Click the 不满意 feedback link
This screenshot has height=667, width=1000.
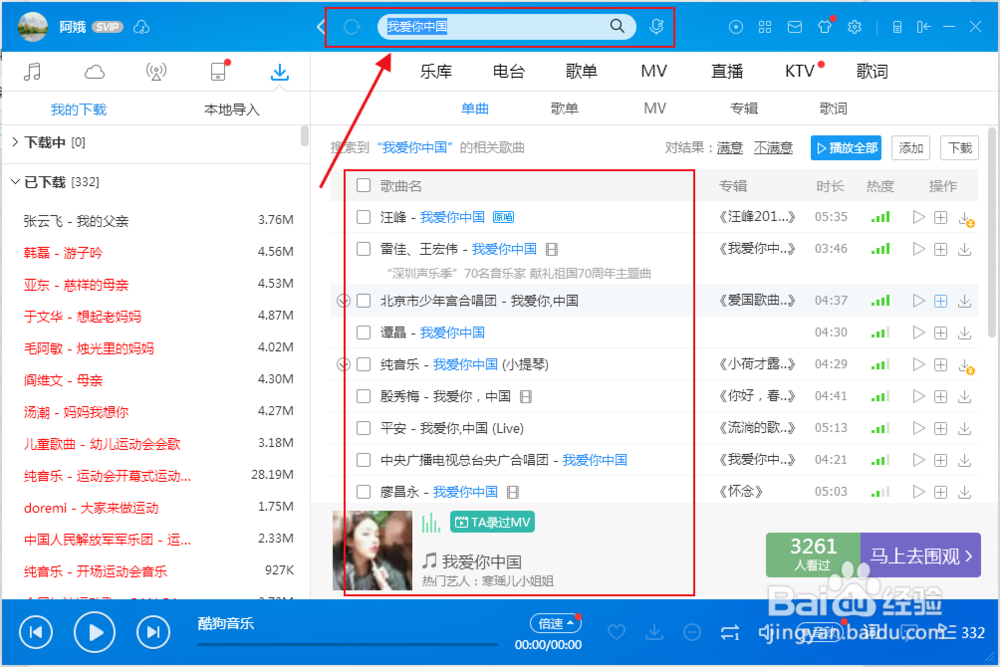[773, 148]
